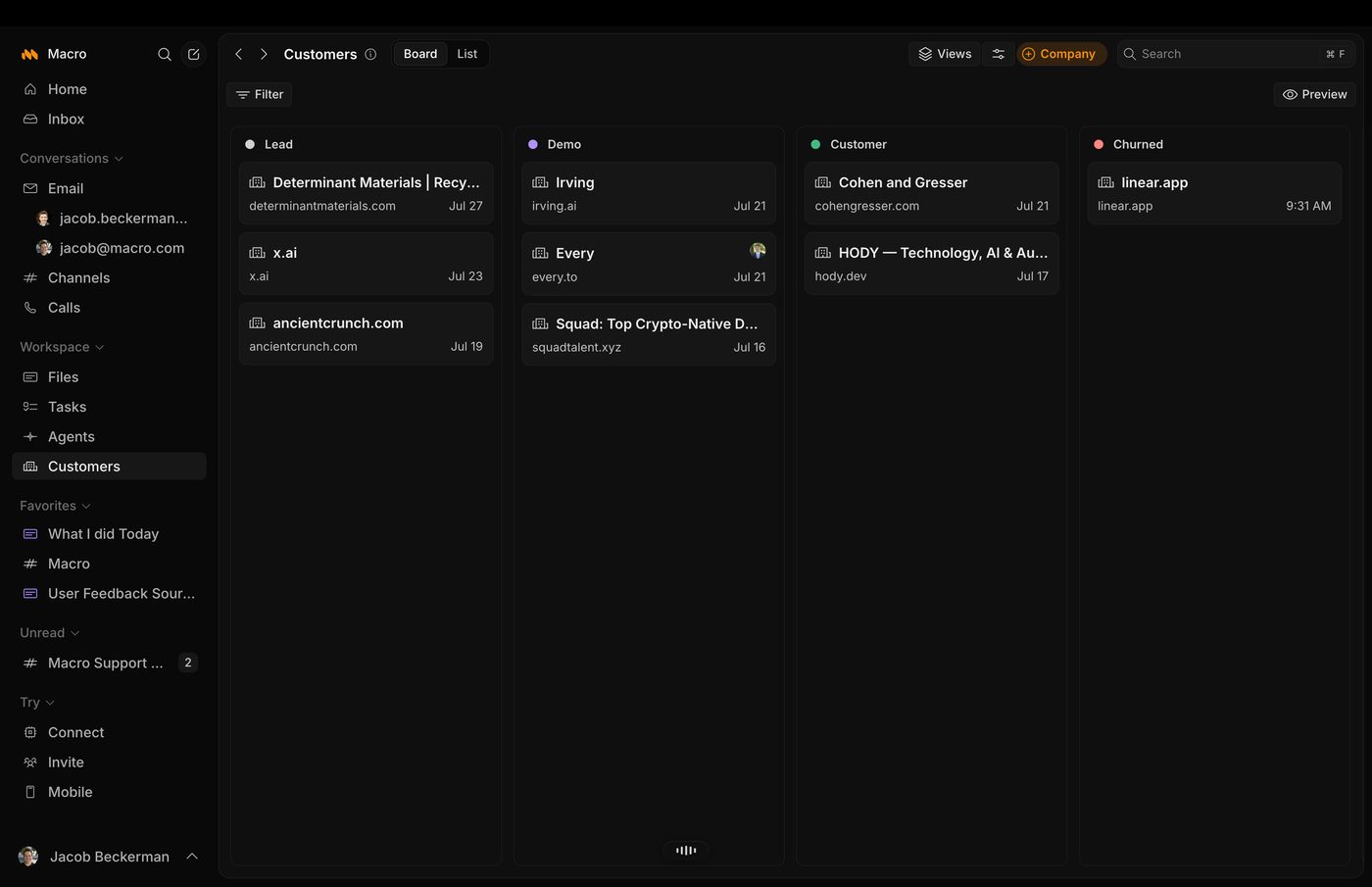Open Calls in the sidebar
1372x887 pixels.
[109, 308]
